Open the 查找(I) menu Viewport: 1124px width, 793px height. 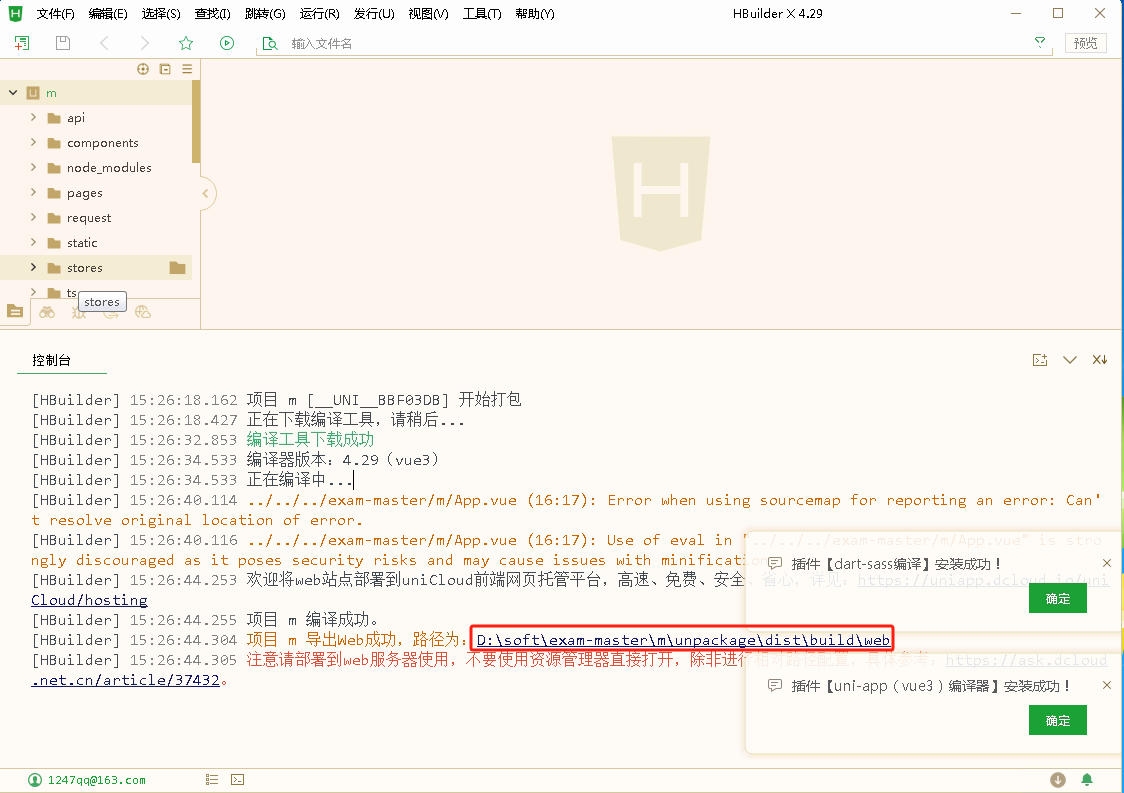click(x=212, y=14)
